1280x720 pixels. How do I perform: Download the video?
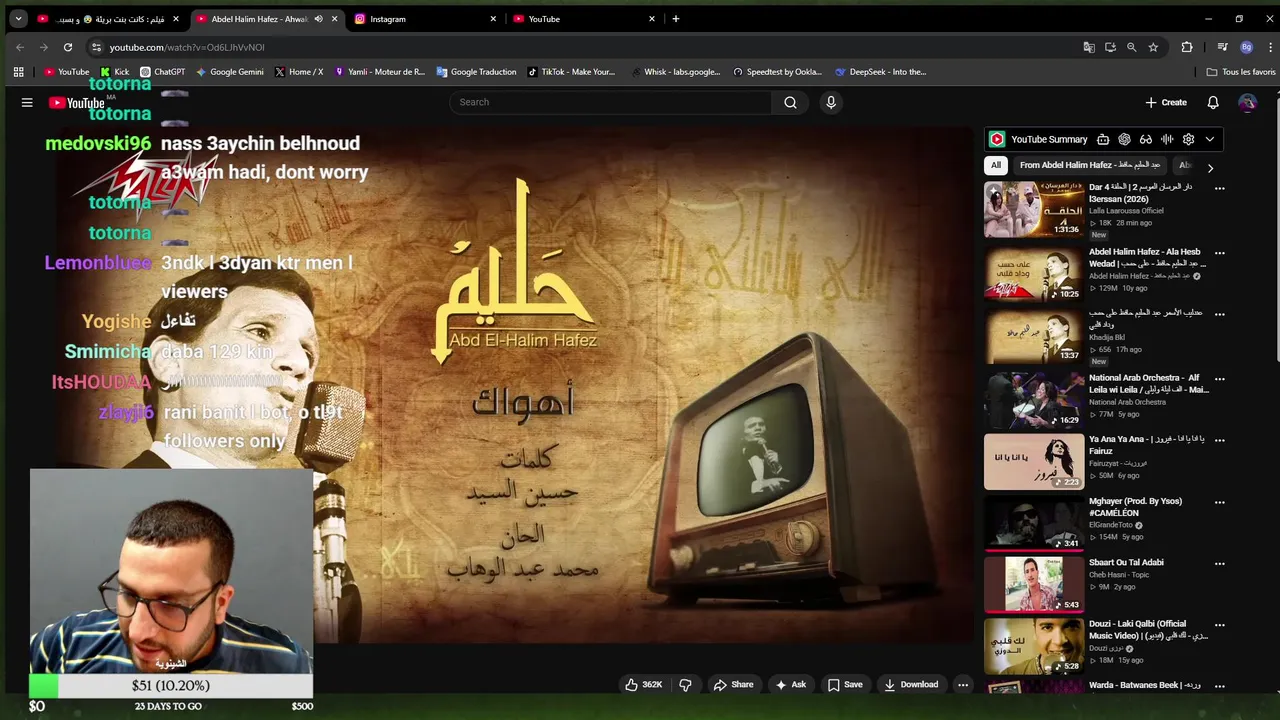[x=911, y=685]
